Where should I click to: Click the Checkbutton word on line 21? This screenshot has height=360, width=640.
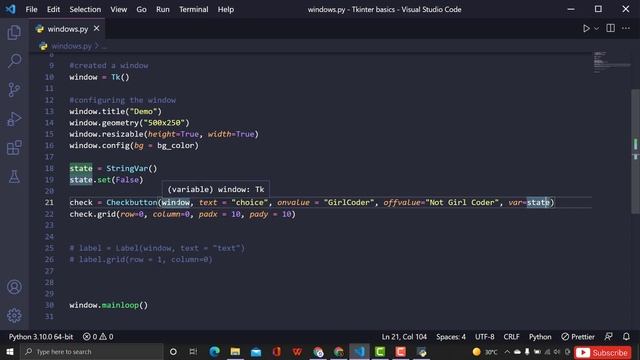click(131, 202)
